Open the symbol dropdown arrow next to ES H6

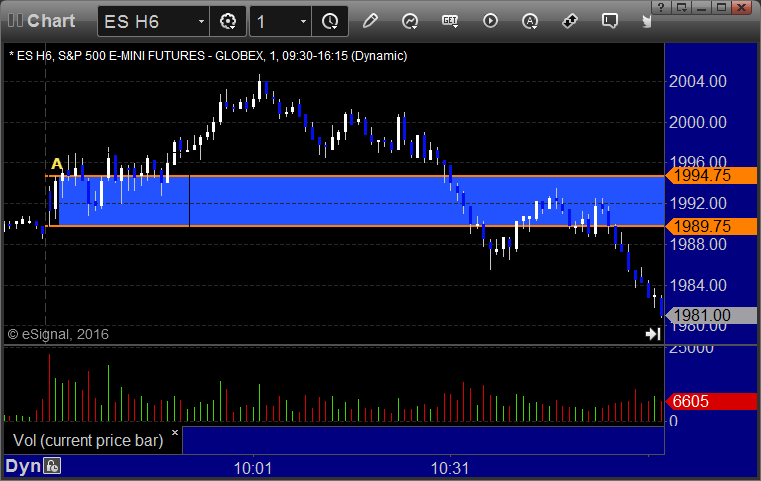(x=201, y=21)
